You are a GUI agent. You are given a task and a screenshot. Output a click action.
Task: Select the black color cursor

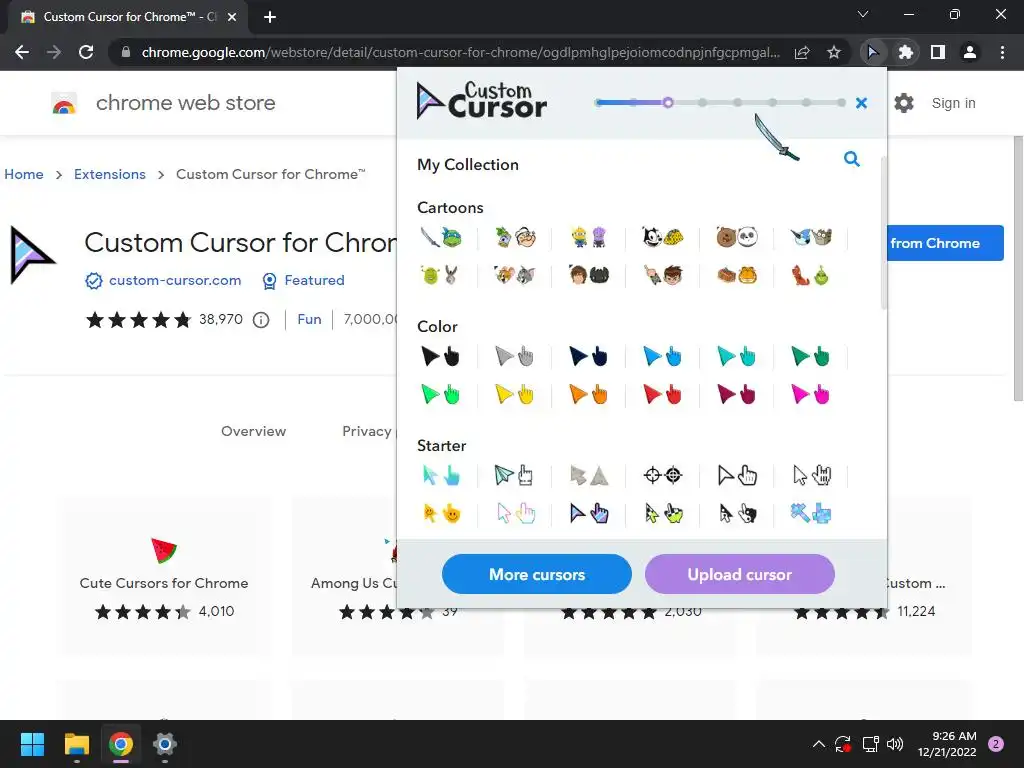click(441, 357)
